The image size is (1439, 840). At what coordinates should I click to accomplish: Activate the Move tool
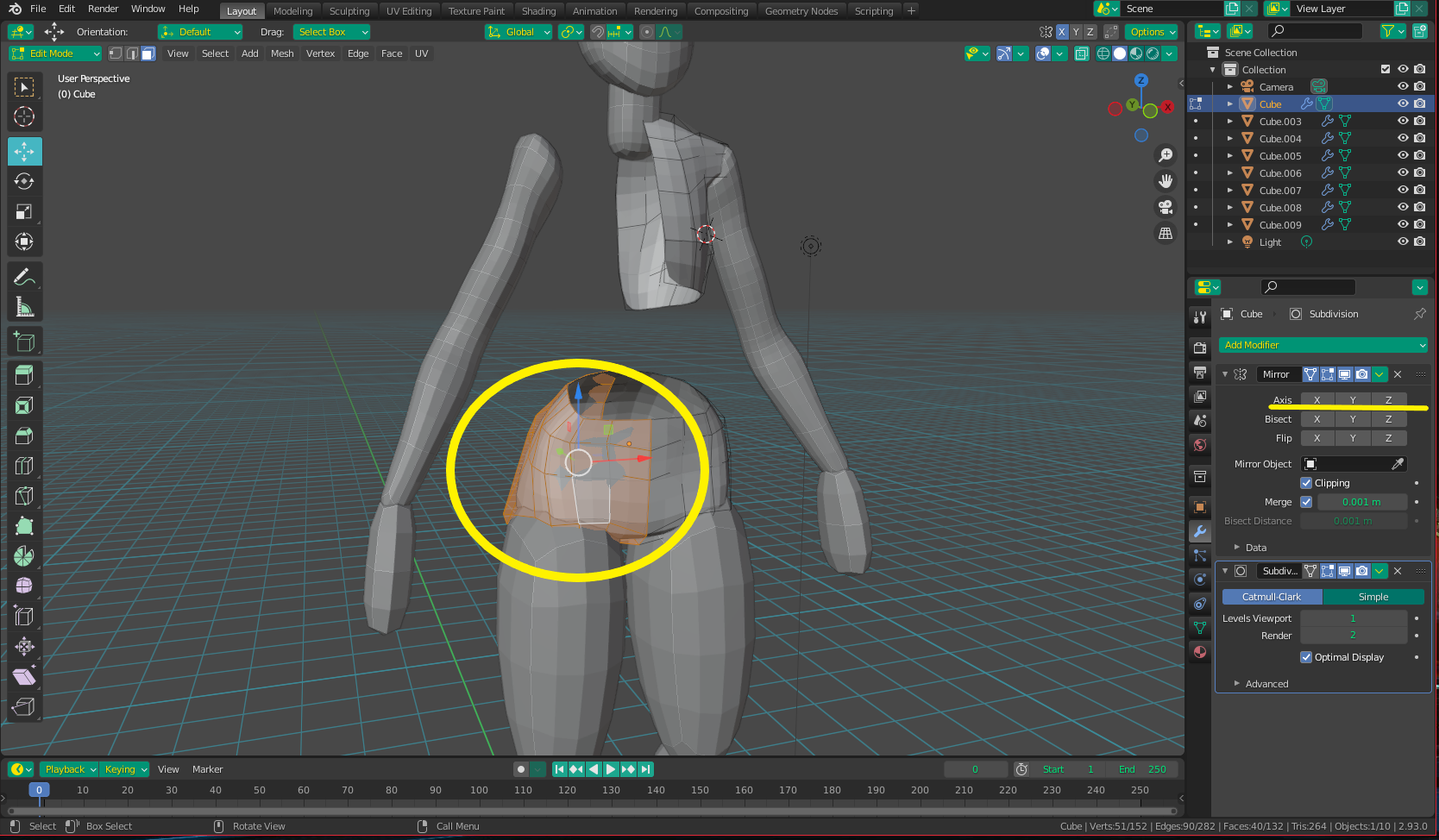(x=24, y=151)
